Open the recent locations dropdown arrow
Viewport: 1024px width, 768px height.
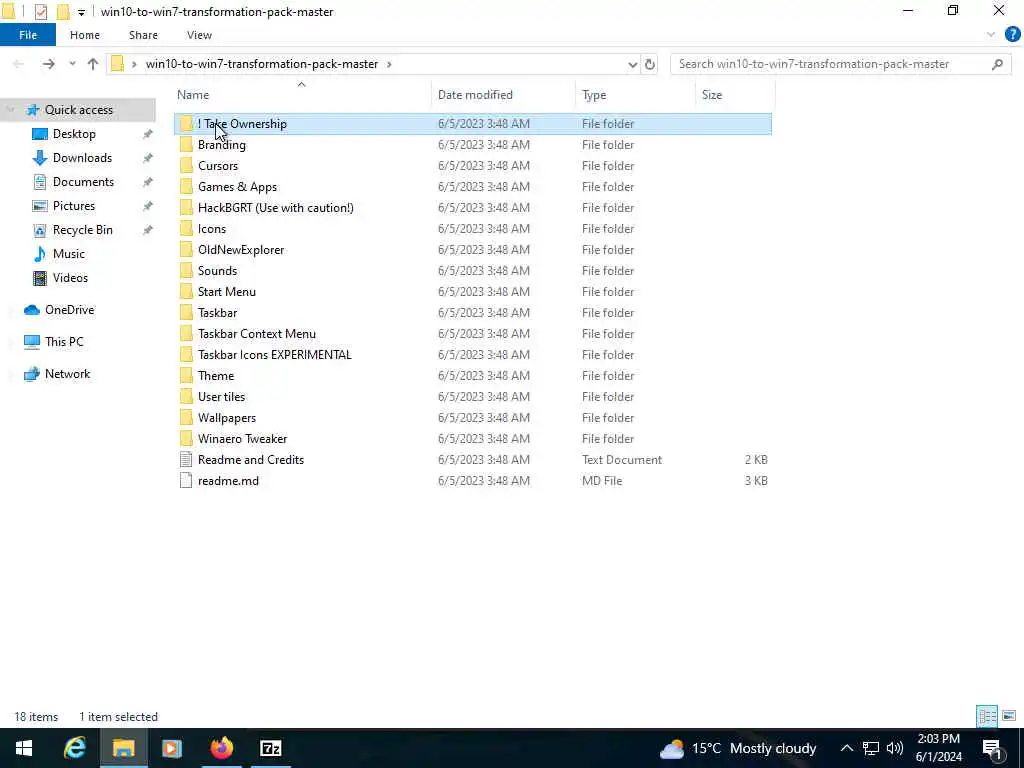[x=72, y=64]
